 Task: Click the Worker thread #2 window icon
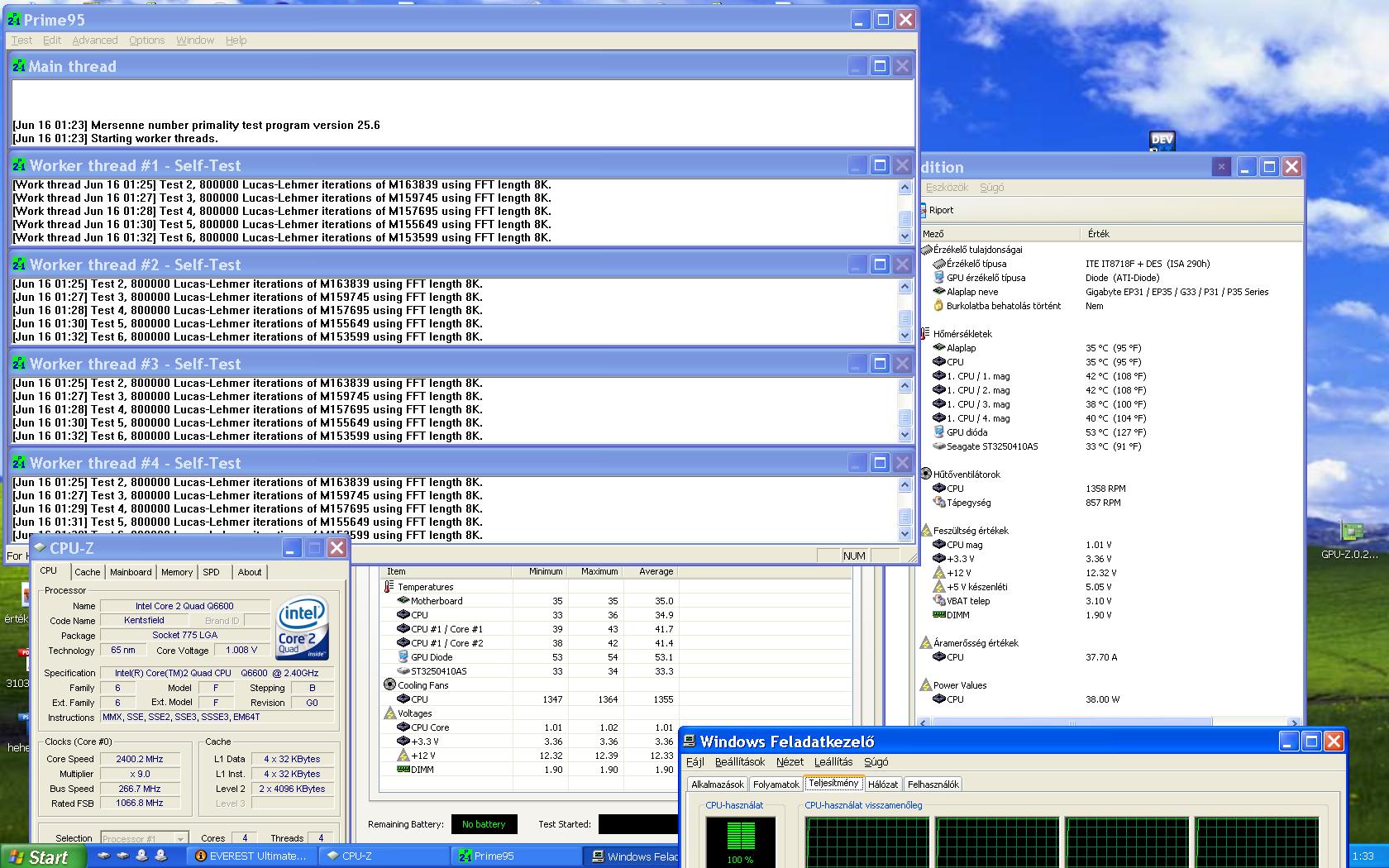(19, 265)
